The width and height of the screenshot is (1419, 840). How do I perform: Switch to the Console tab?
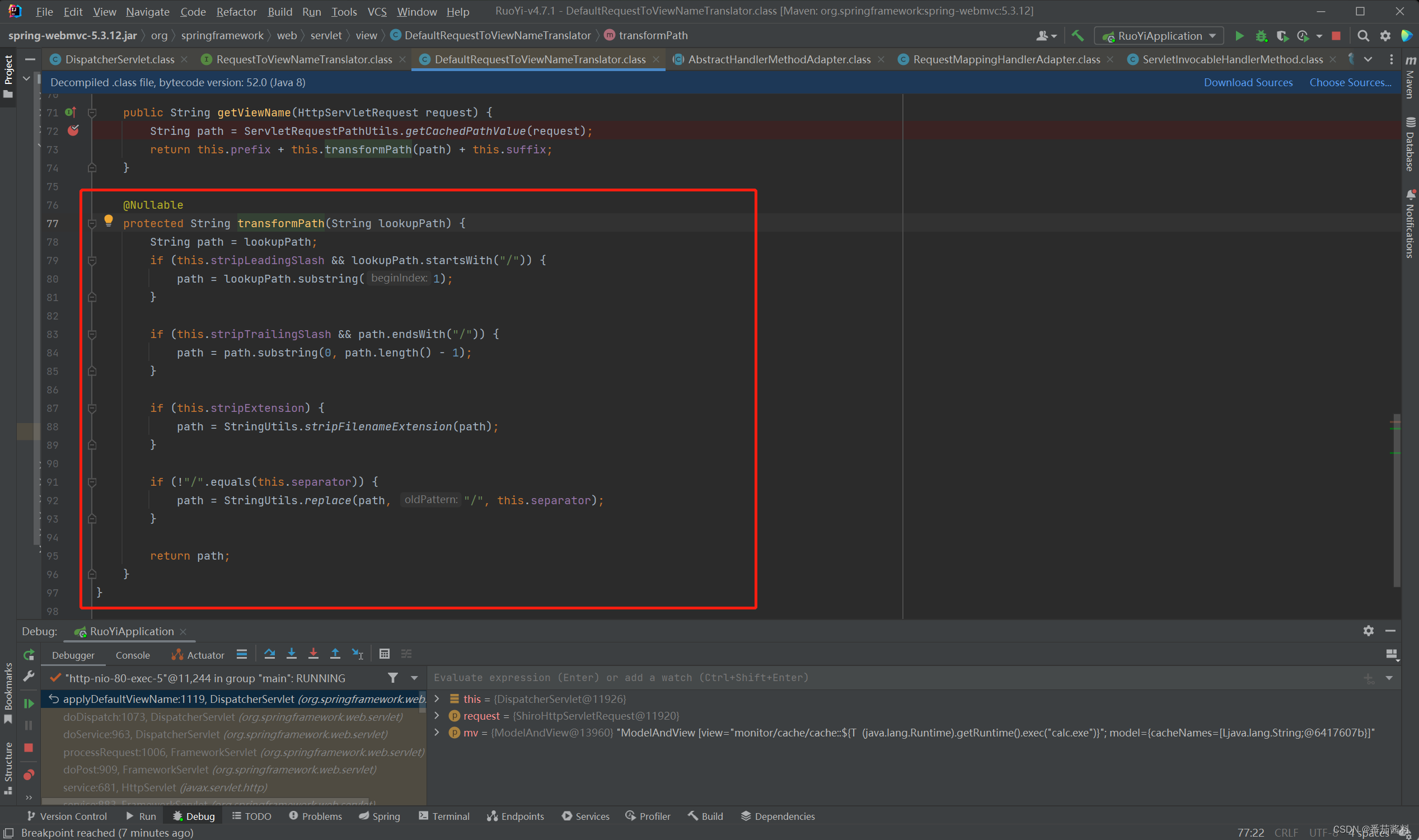tap(133, 655)
